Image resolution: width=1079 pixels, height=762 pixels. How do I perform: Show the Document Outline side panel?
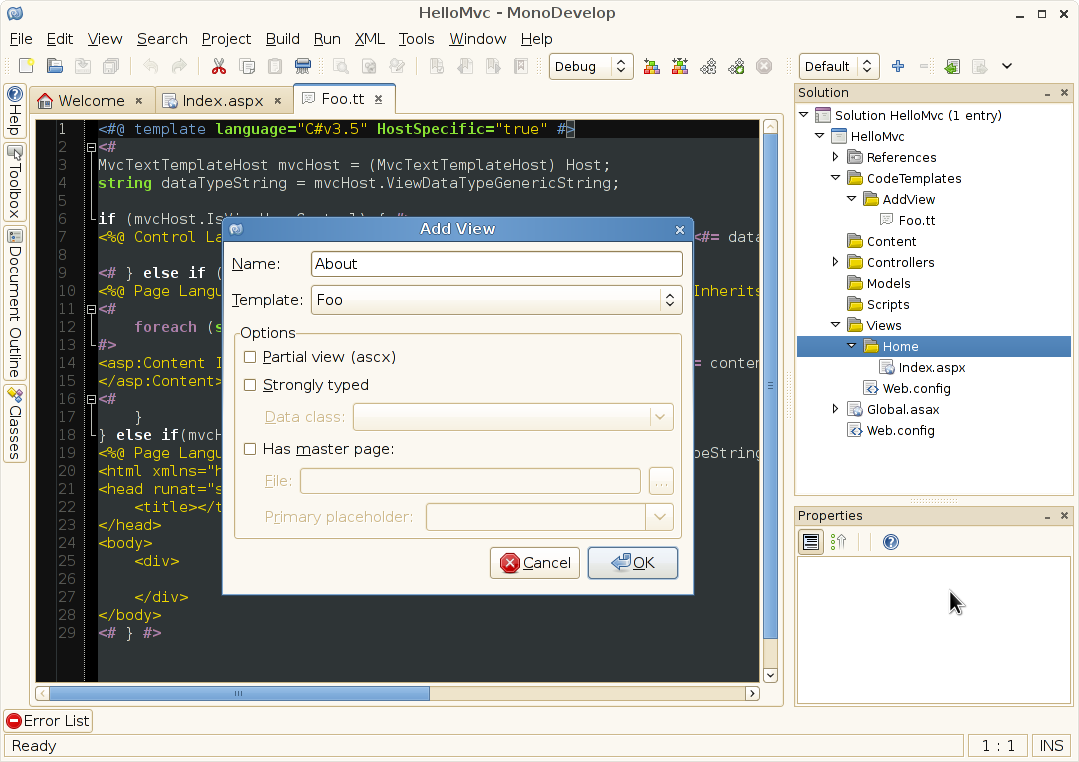[x=14, y=303]
